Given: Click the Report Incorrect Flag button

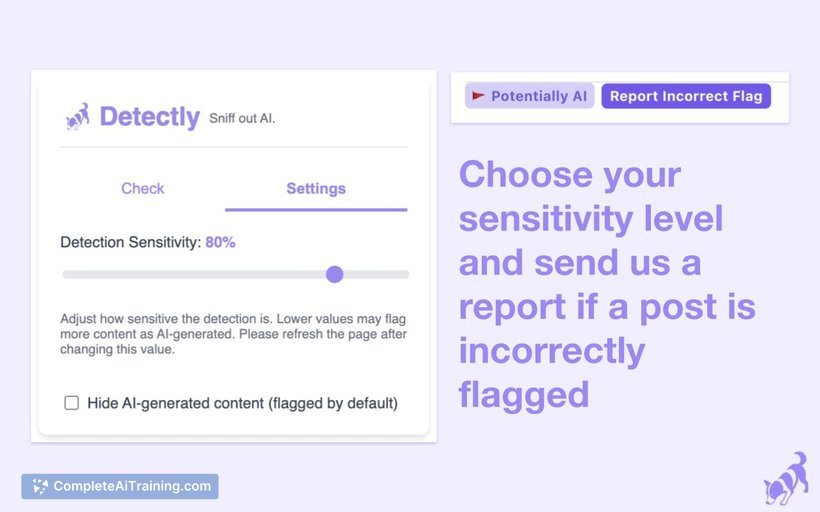Looking at the screenshot, I should 686,96.
